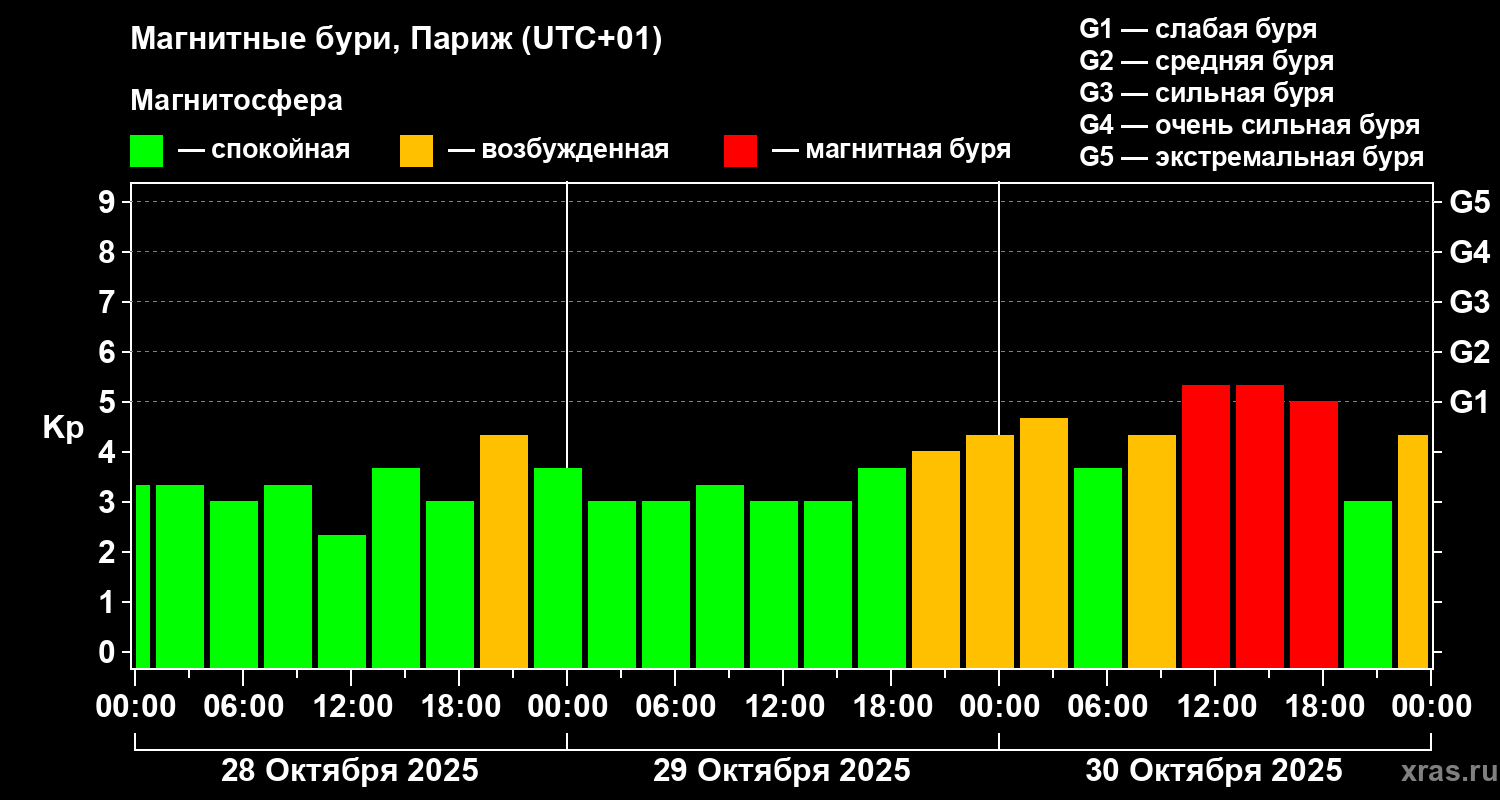
Task: Click the Kp 4 orange bar on 29 October evening
Action: point(936,559)
